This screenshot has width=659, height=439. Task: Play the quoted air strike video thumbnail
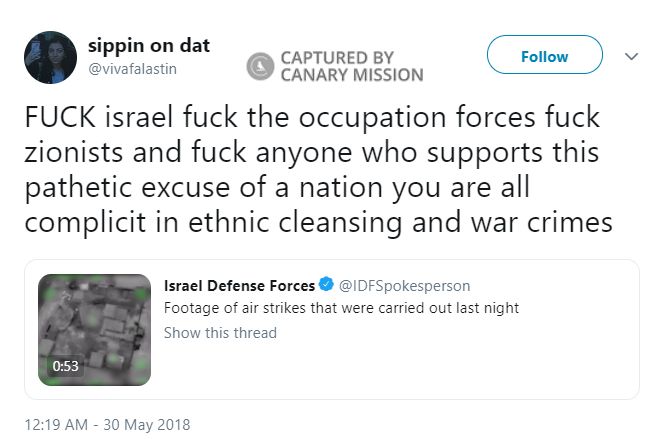pos(94,329)
